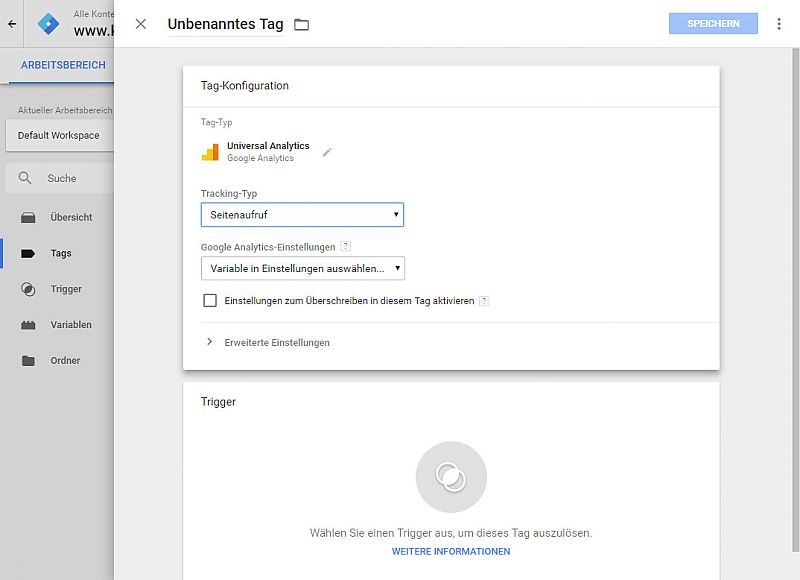Click the Suche search field

(62, 178)
